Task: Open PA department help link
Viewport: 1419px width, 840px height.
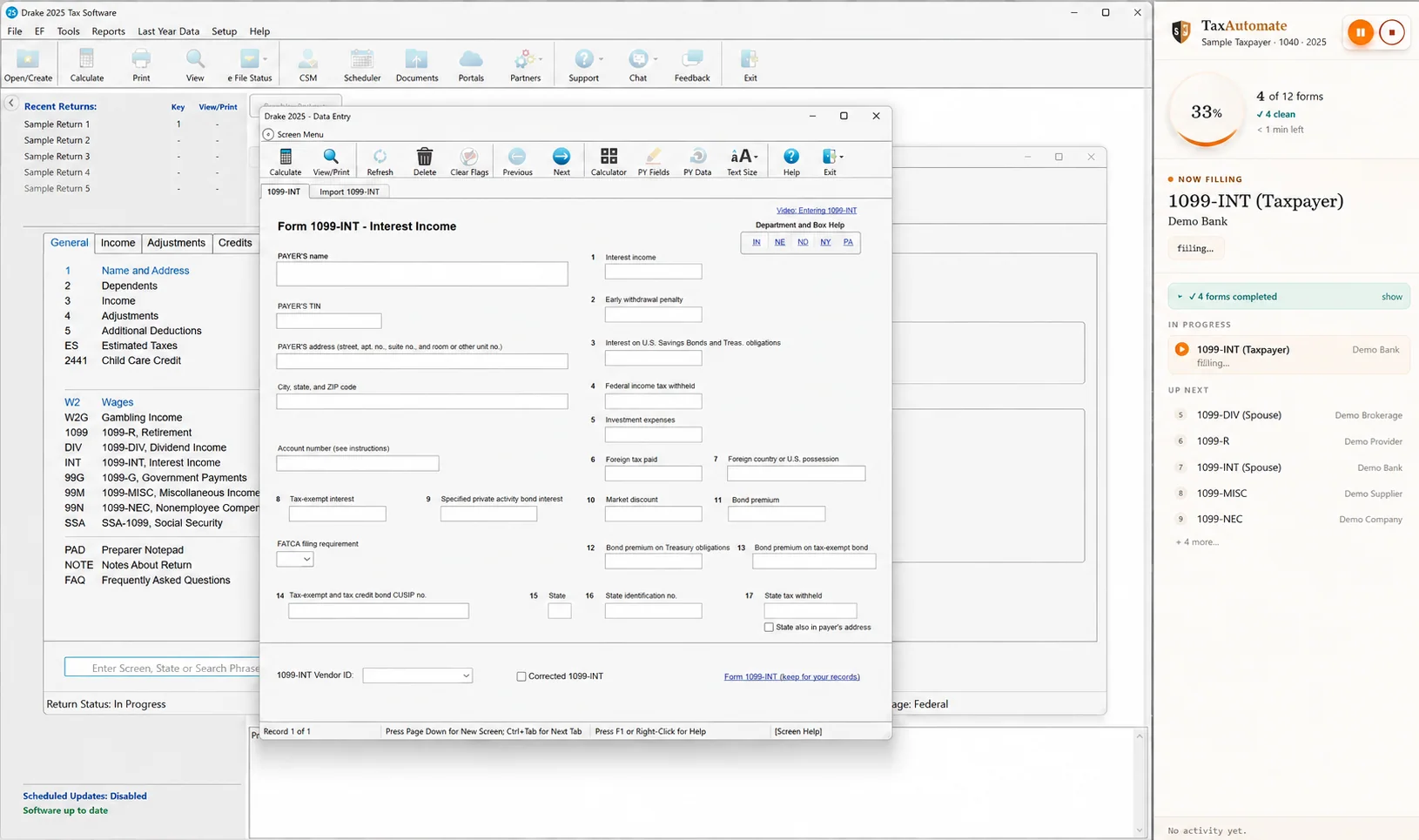Action: click(x=848, y=242)
